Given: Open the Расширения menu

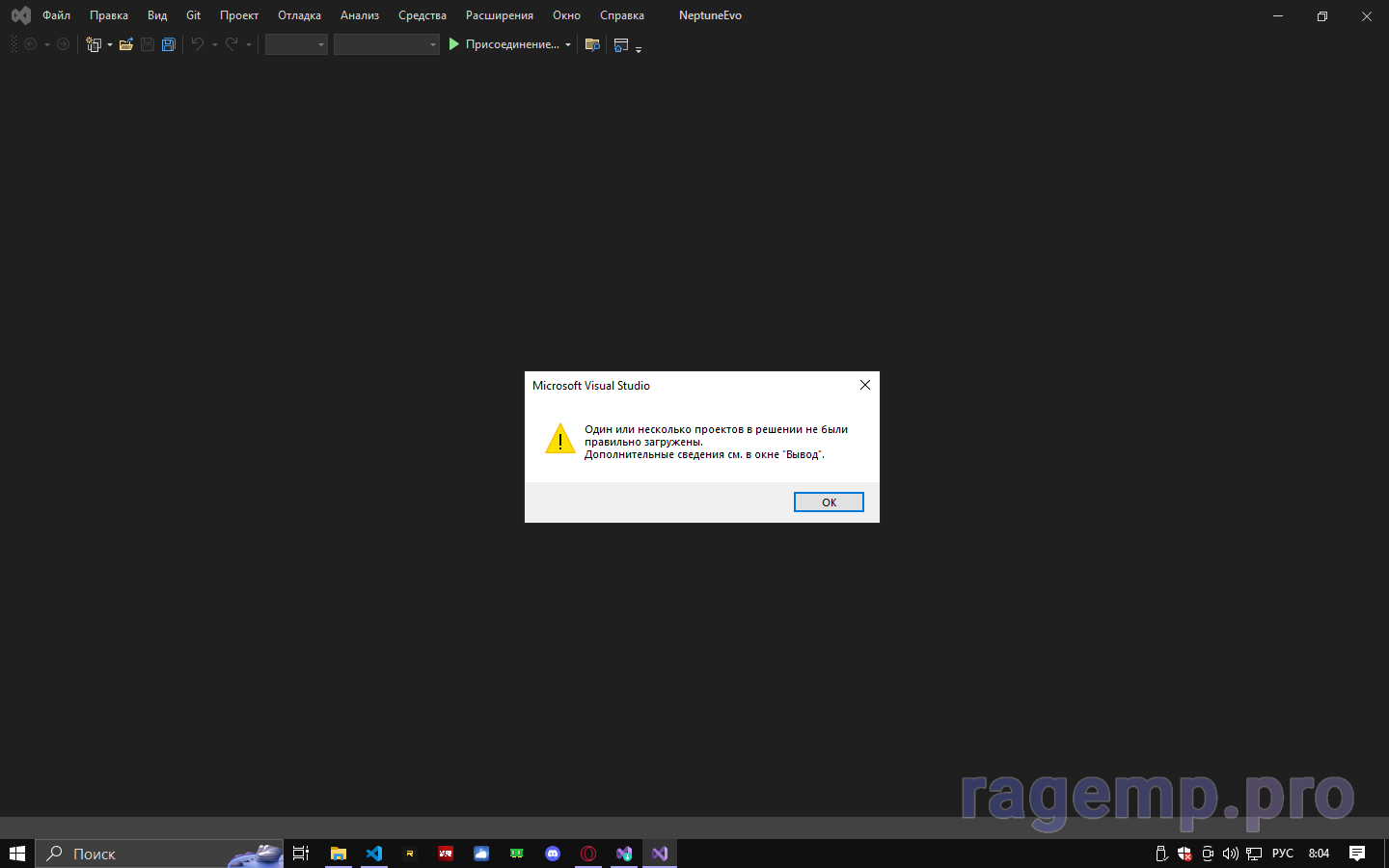Looking at the screenshot, I should point(500,15).
